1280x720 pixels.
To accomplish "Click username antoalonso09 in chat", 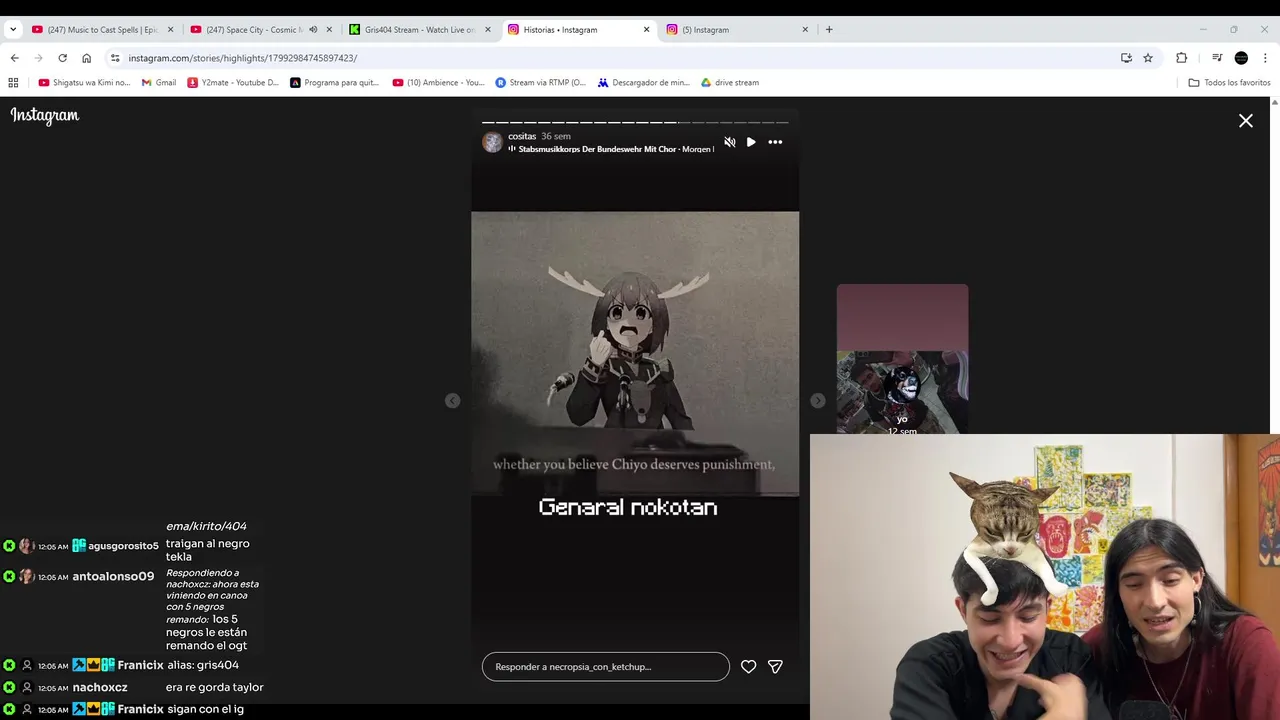I will (x=113, y=577).
